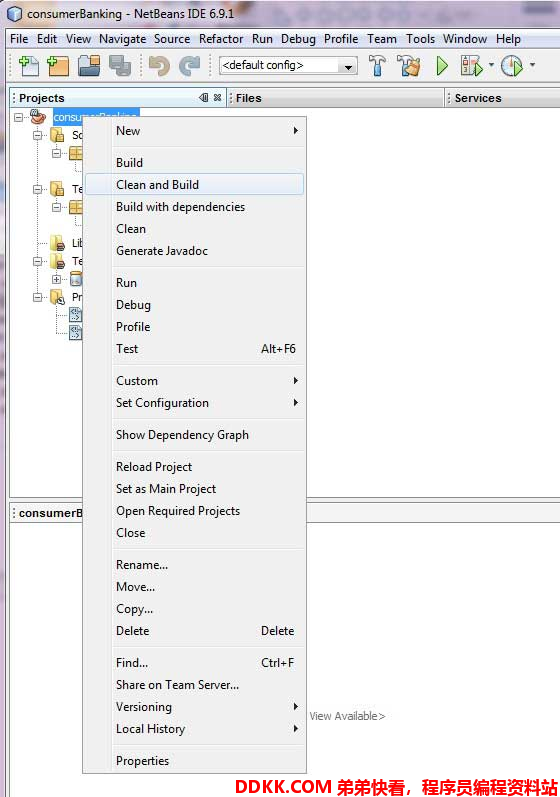
Task: Choose Build from the context menu
Action: [195, 163]
